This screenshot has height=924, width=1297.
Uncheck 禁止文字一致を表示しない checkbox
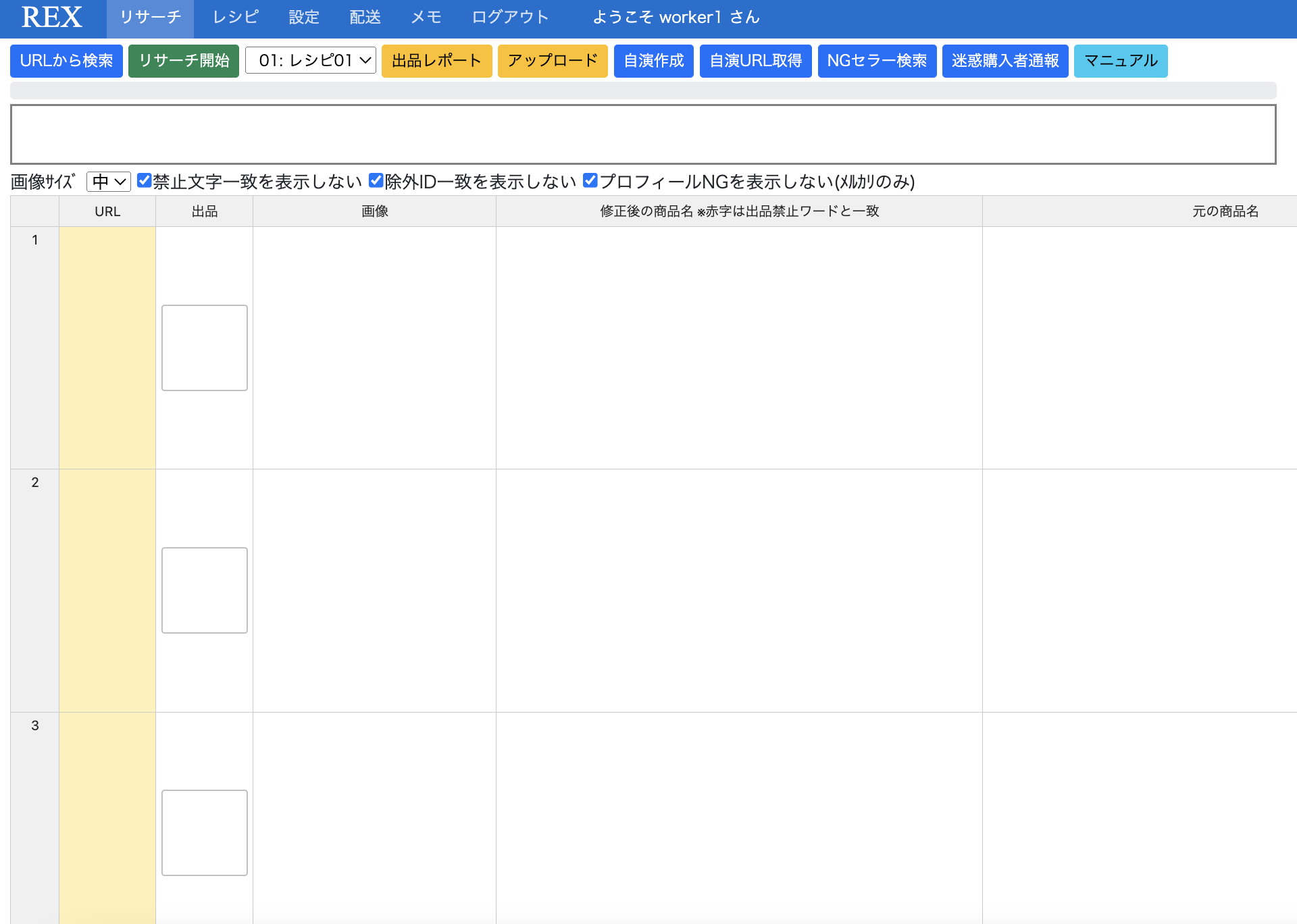[x=144, y=180]
